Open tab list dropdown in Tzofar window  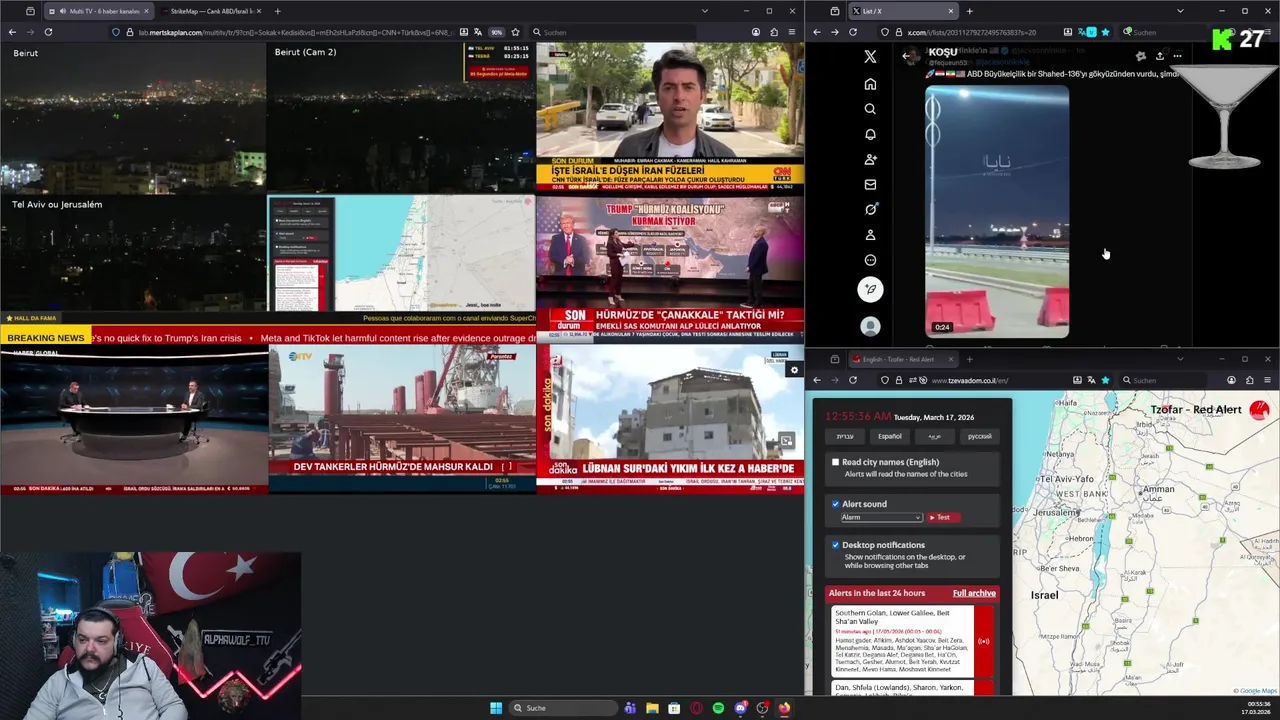point(1180,359)
